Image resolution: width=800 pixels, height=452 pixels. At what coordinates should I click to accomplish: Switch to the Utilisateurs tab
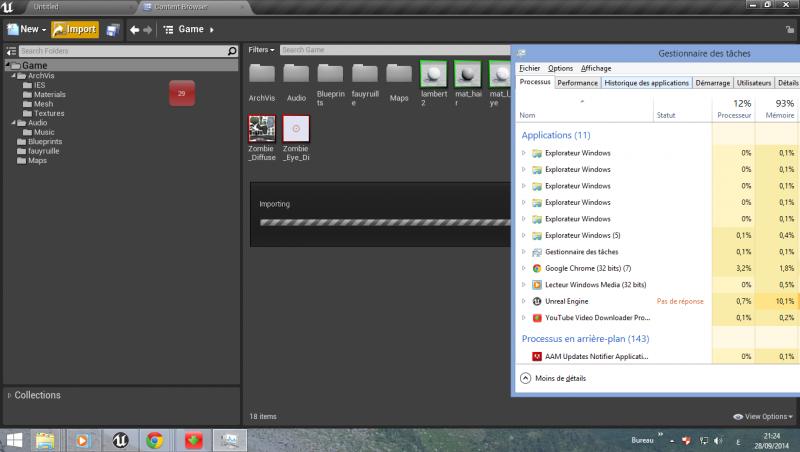(x=754, y=83)
